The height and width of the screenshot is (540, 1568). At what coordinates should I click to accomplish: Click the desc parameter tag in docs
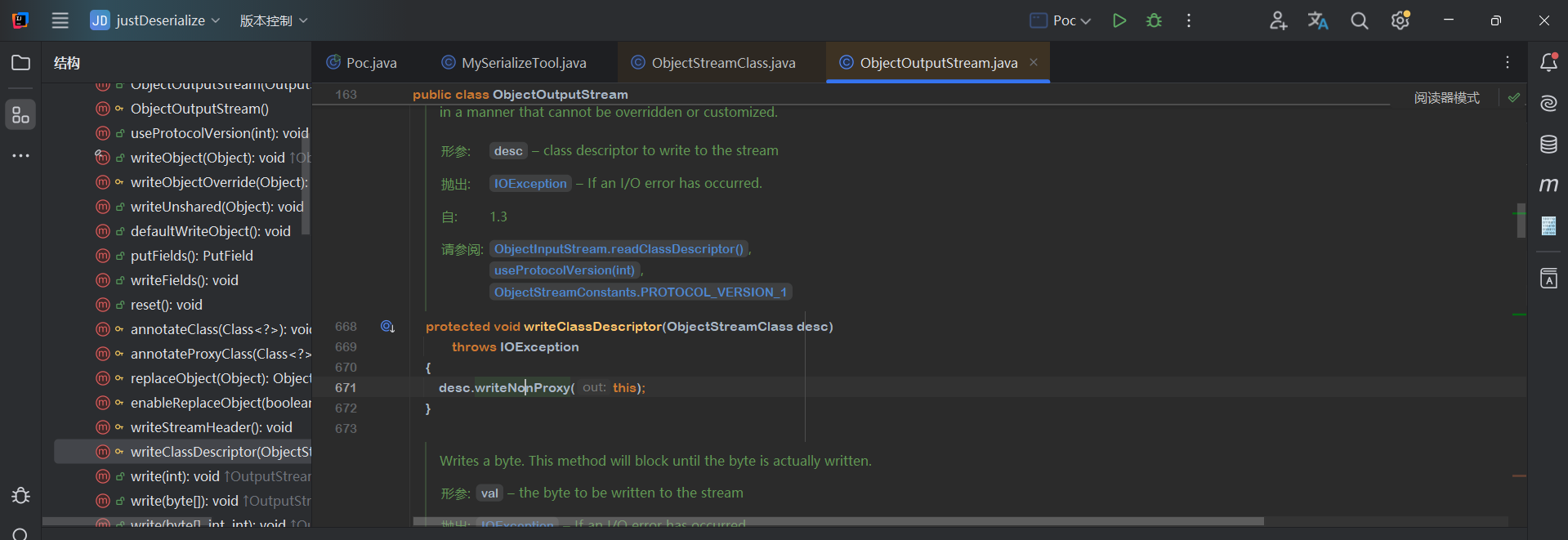pyautogui.click(x=508, y=151)
